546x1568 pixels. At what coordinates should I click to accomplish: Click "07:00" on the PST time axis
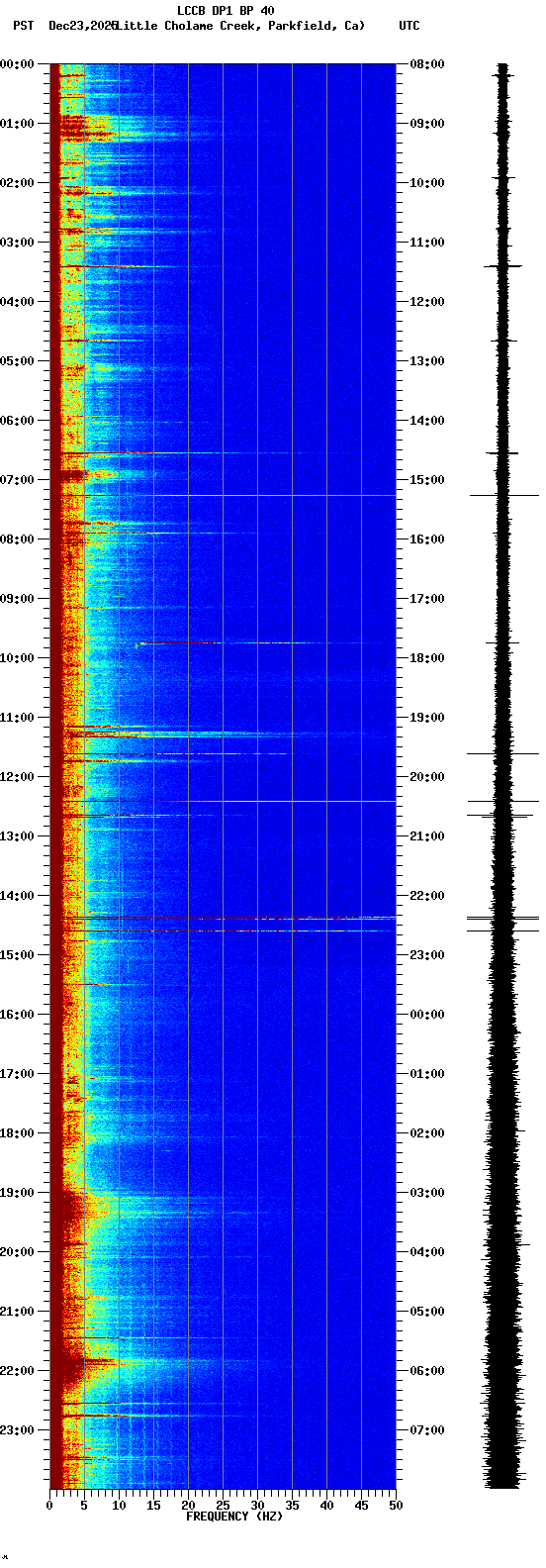(x=18, y=480)
